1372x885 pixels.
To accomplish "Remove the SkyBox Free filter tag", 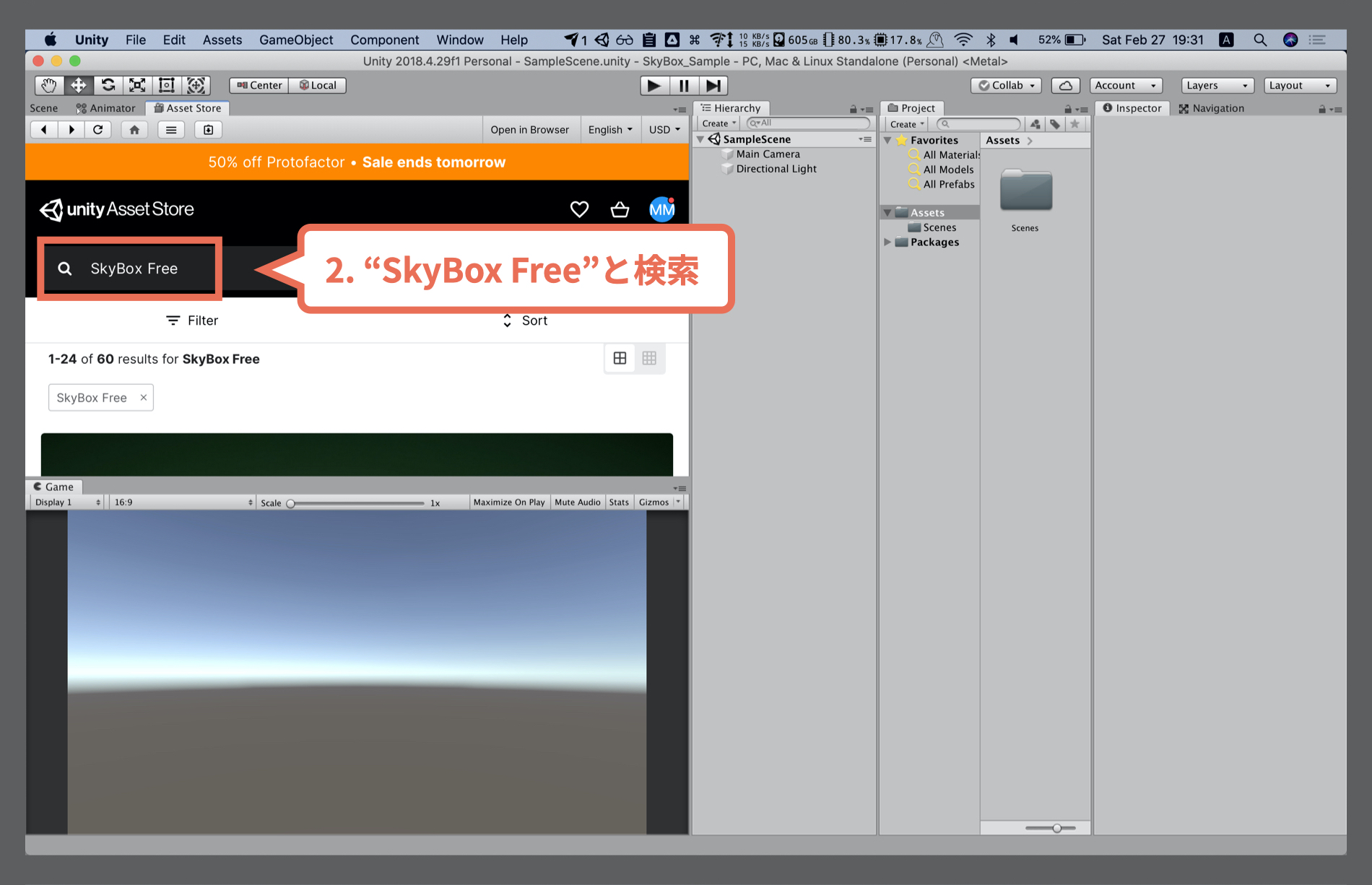I will pos(143,398).
